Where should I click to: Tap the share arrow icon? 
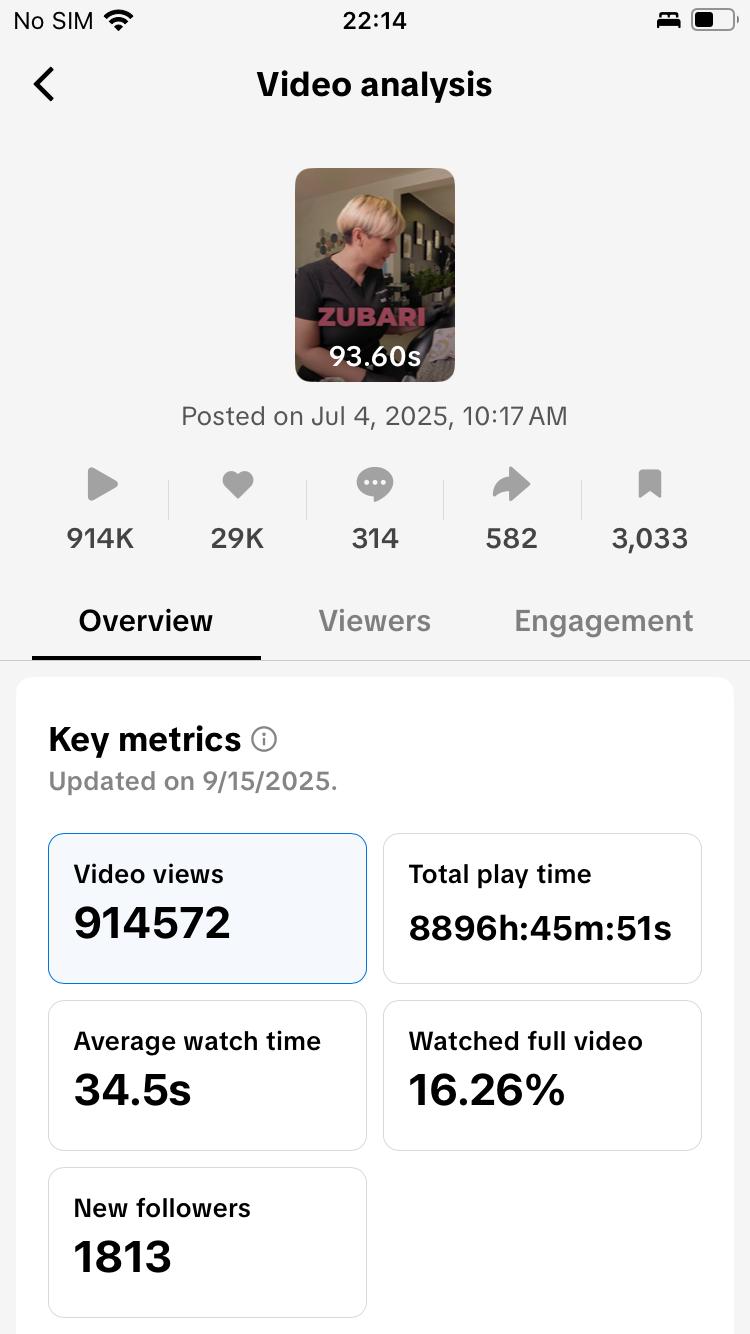(x=511, y=485)
